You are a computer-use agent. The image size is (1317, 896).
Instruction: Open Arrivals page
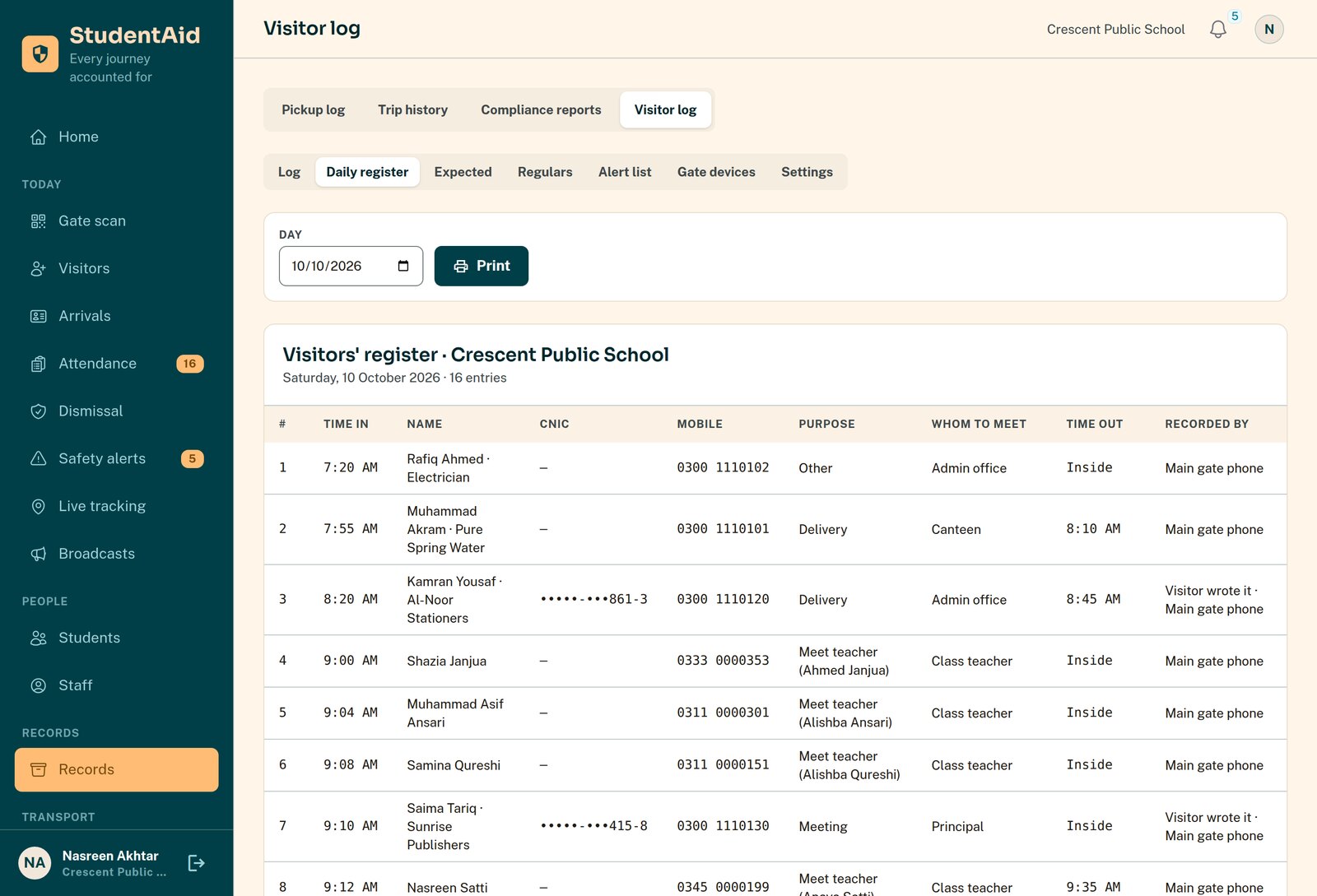coord(116,316)
